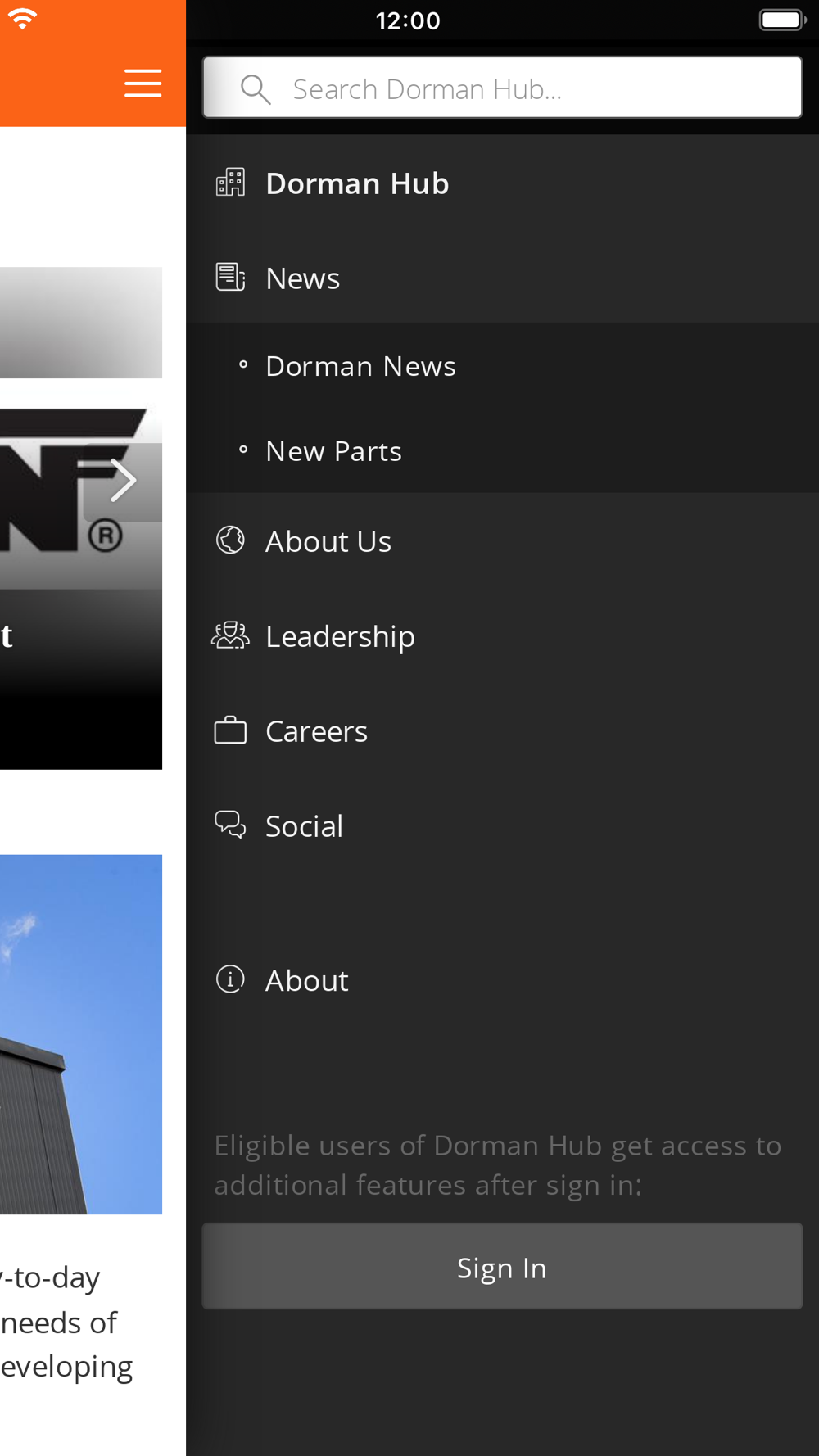This screenshot has height=1456, width=819.
Task: Click the News newspaper icon
Action: point(230,278)
